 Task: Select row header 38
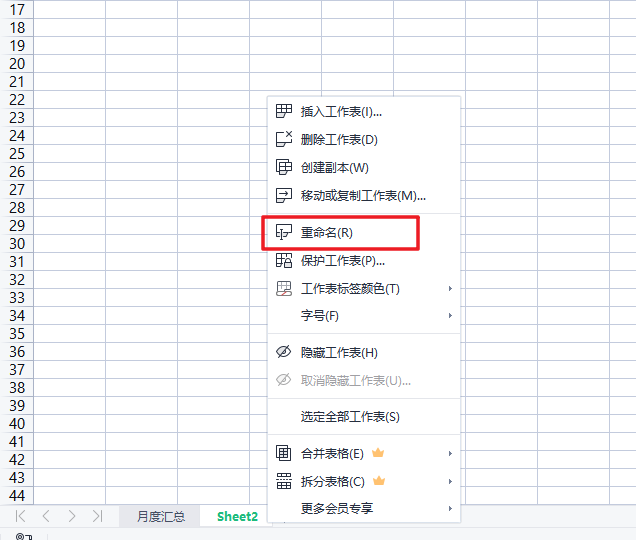tap(17, 387)
